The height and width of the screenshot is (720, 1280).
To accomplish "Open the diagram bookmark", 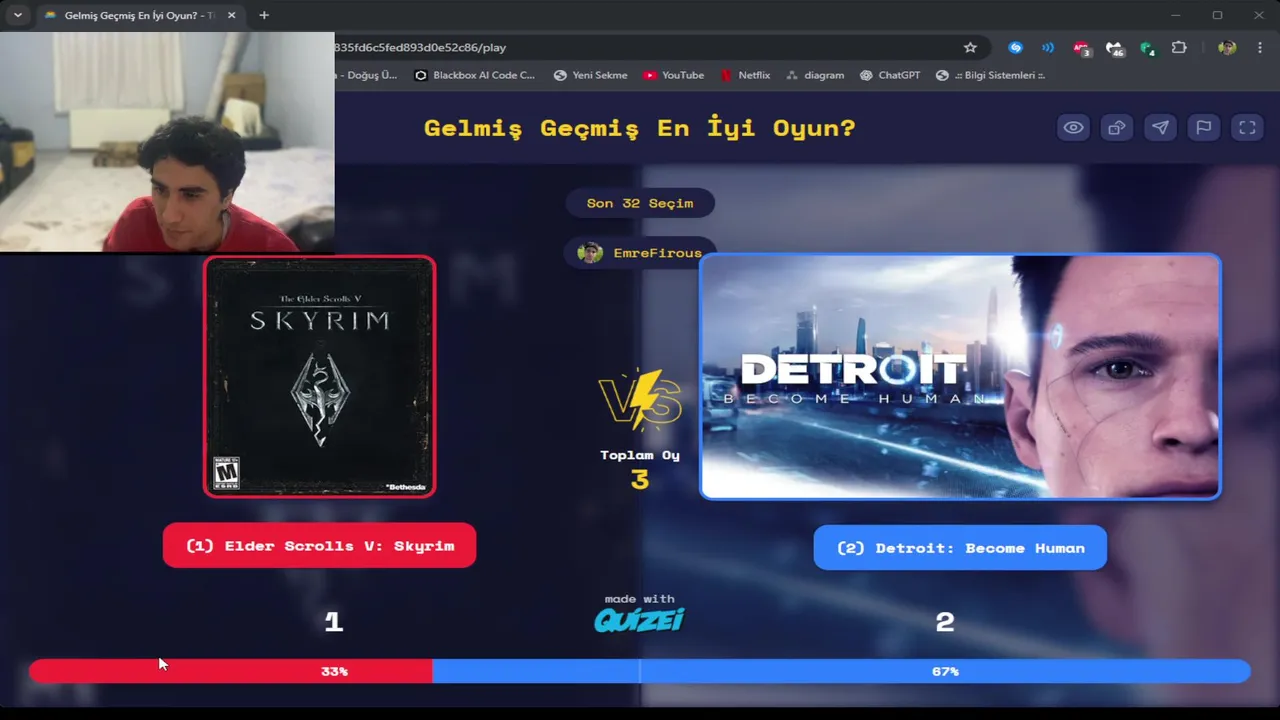I will 815,75.
